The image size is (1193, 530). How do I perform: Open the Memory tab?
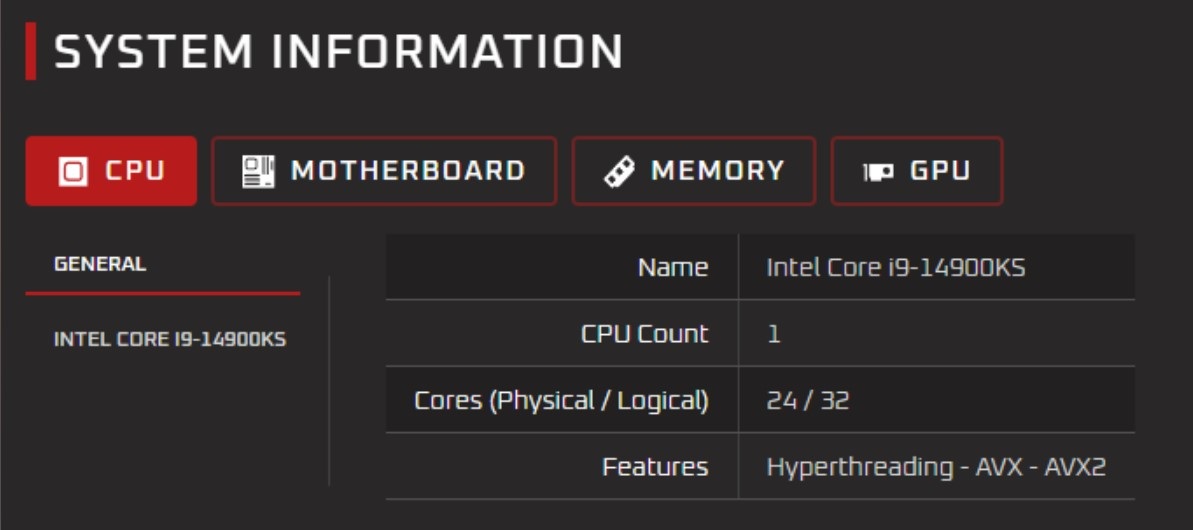694,171
